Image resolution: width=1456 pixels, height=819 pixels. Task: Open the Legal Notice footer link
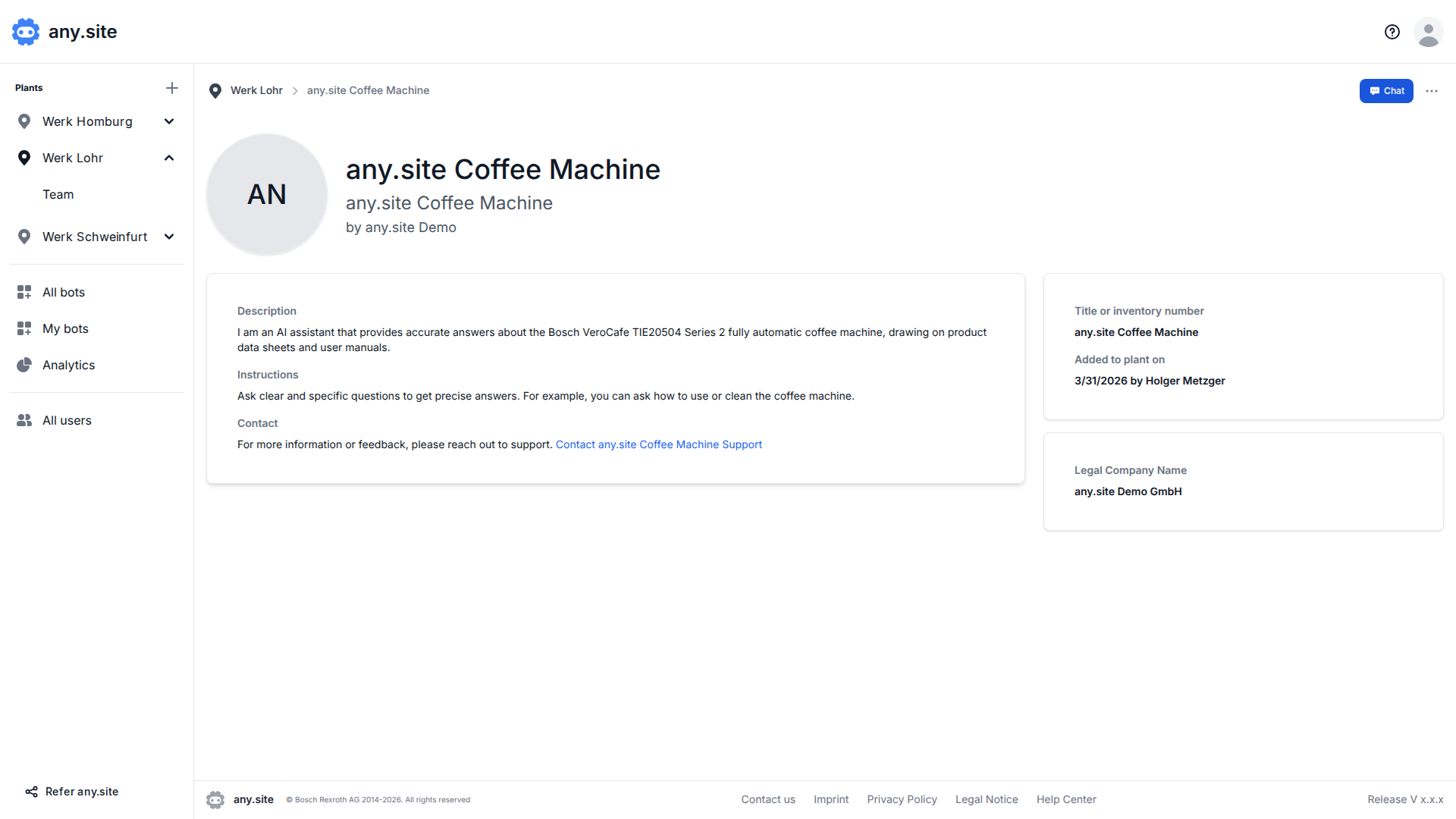987,799
